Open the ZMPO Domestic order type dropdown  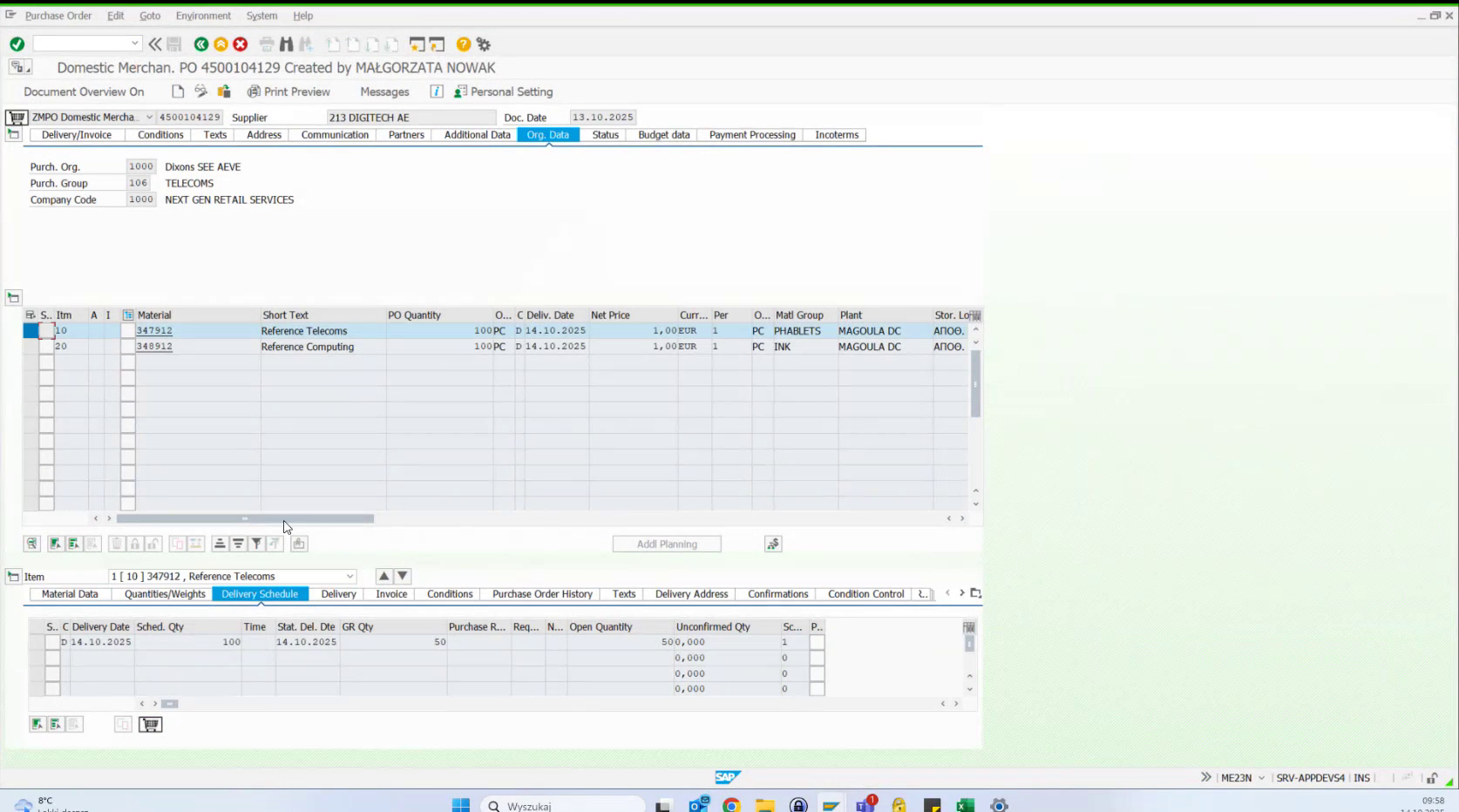click(x=150, y=117)
